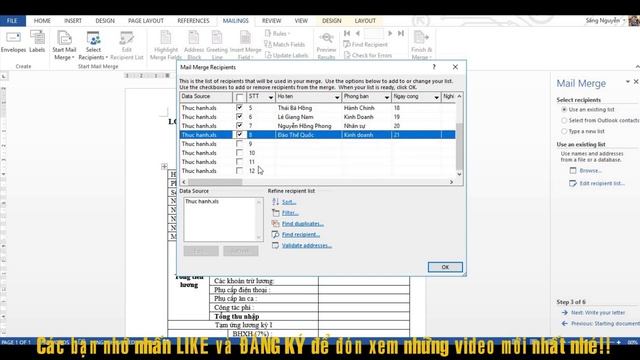Open the FILE tab

click(12, 20)
